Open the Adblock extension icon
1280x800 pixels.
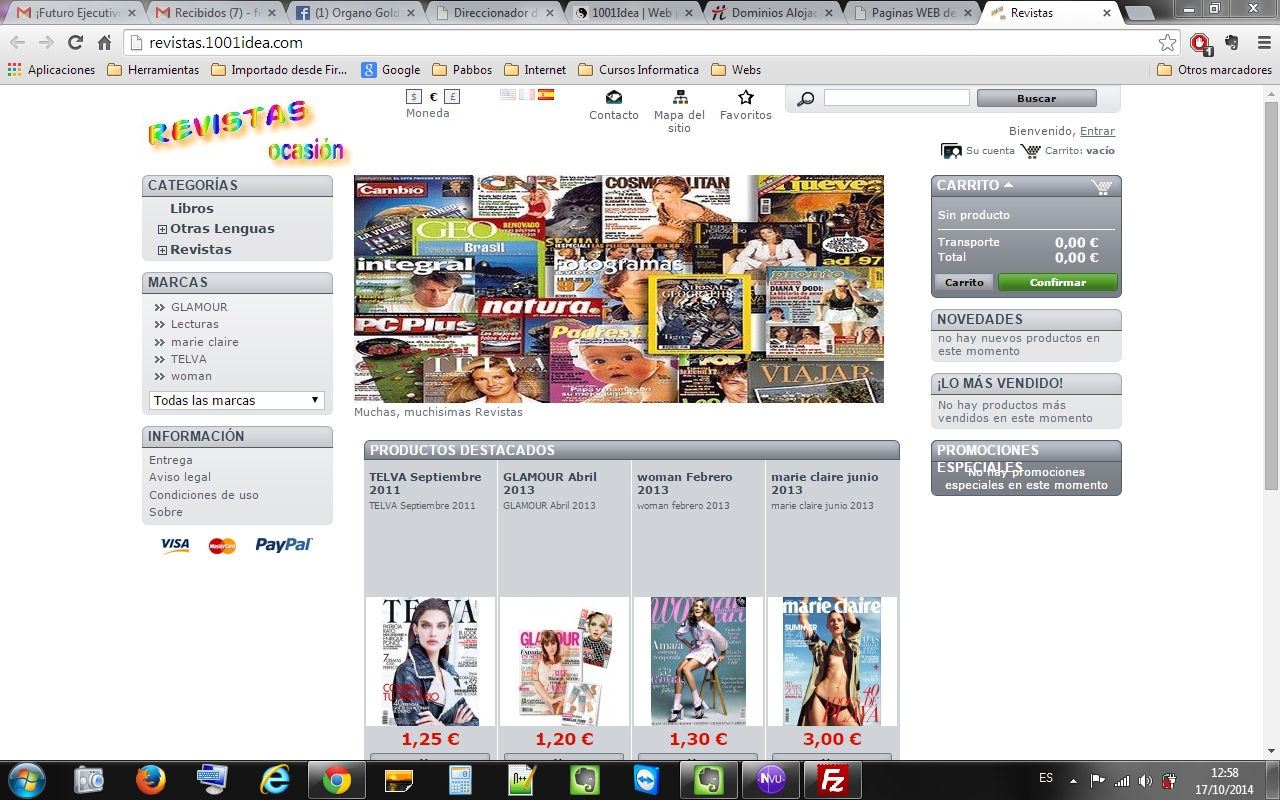(1201, 43)
